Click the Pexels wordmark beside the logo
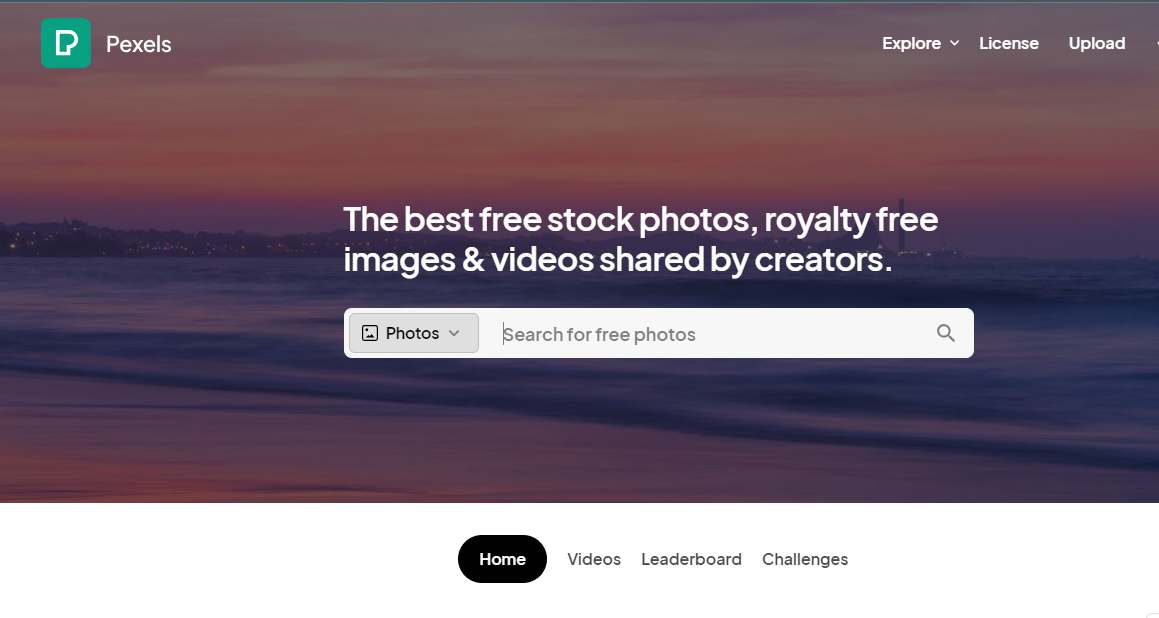The width and height of the screenshot is (1159, 618). [139, 44]
